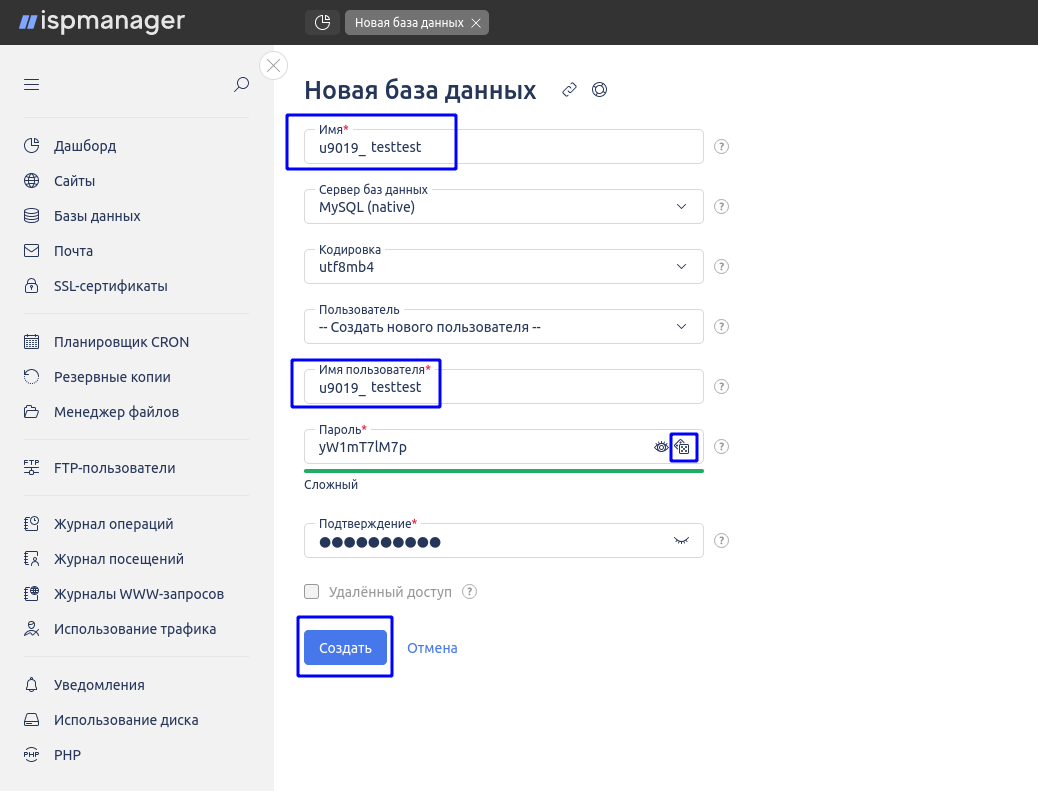Click the Журнал посещений icon
This screenshot has width=1038, height=791.
click(31, 559)
